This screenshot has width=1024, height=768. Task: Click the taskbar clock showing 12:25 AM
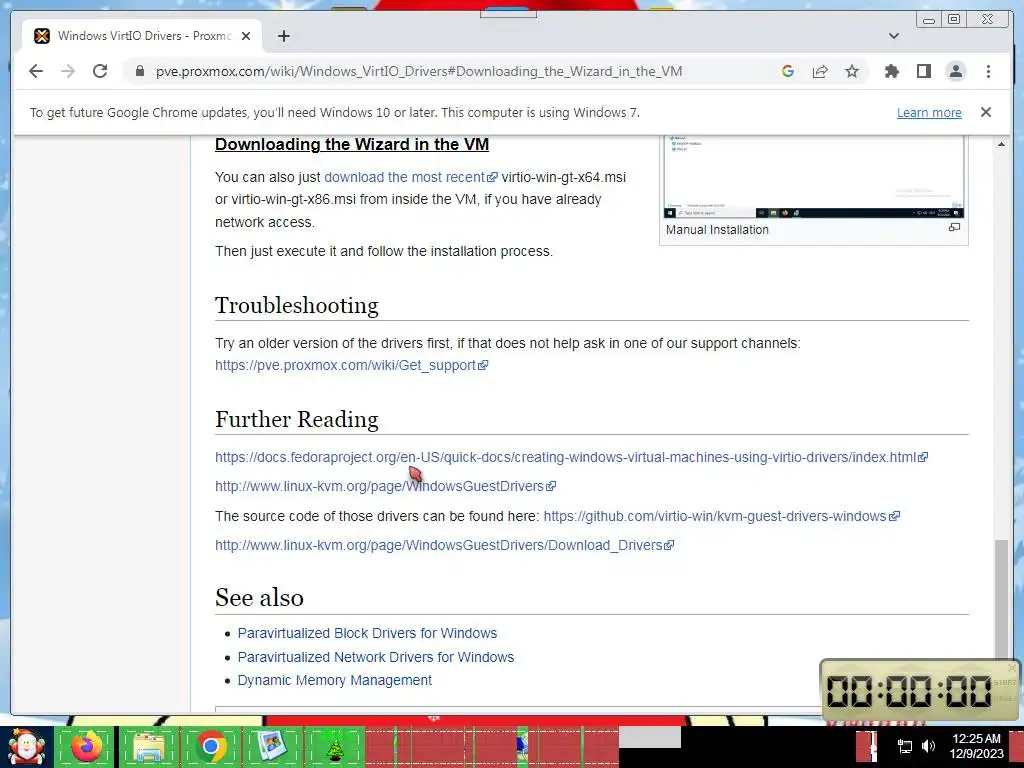click(x=976, y=746)
